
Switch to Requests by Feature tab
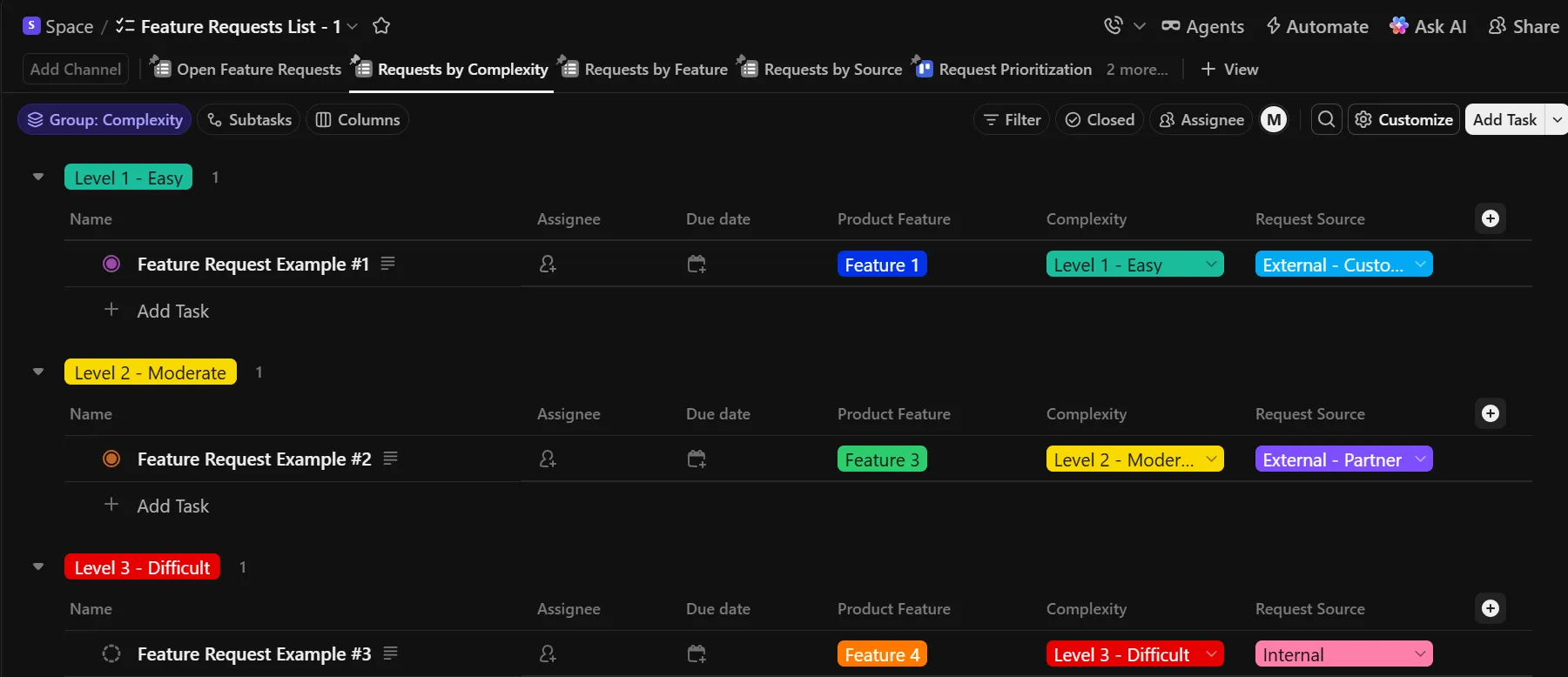(643, 69)
